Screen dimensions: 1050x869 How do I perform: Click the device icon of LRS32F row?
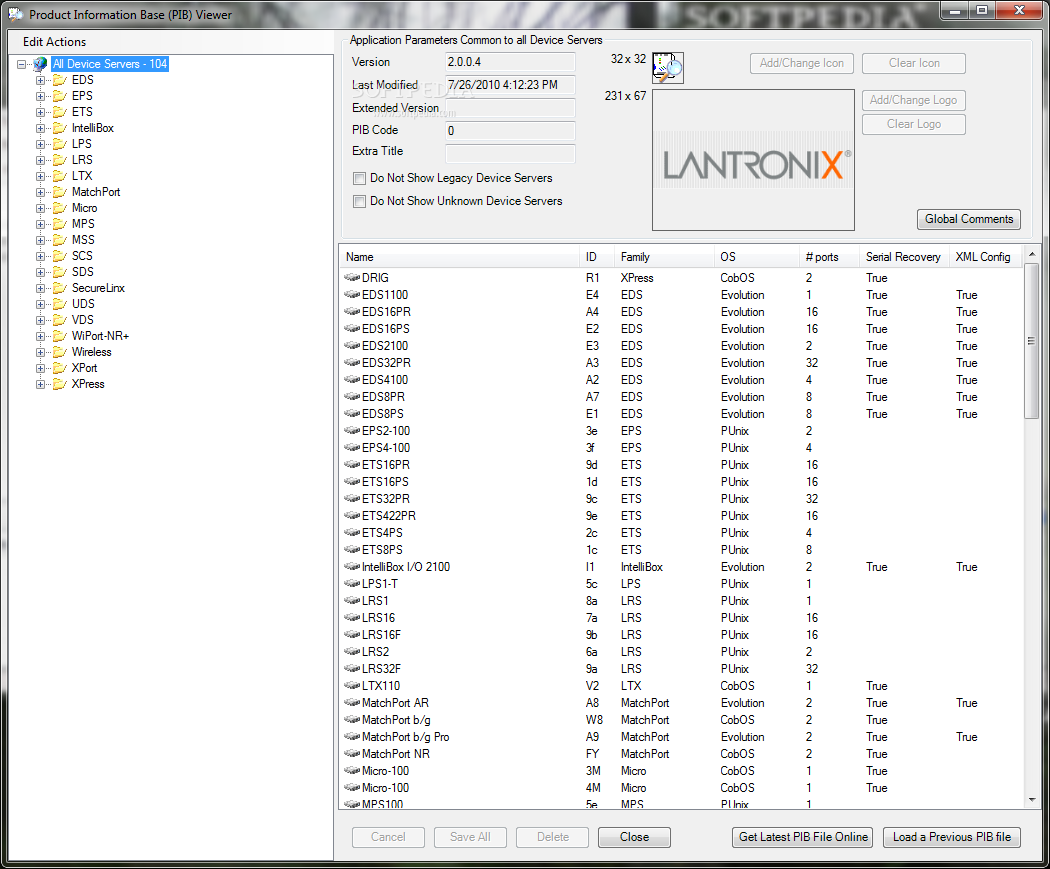point(352,669)
